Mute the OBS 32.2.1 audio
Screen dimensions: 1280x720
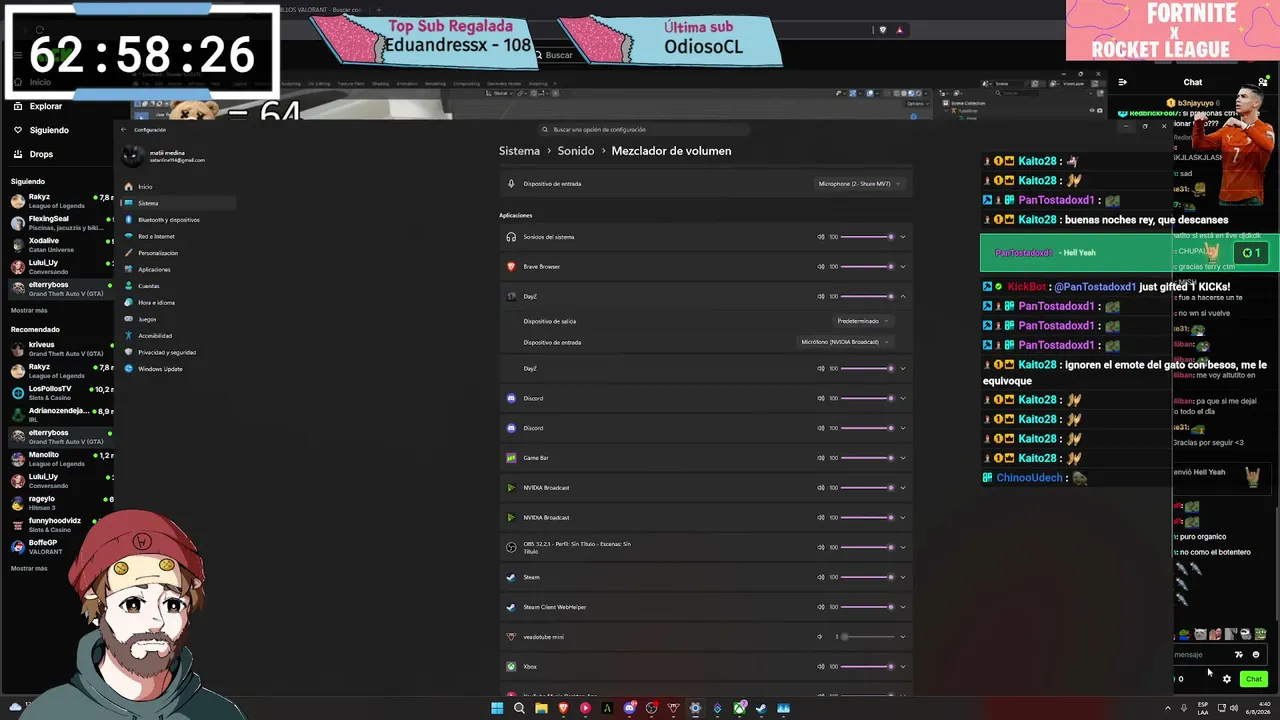[821, 547]
